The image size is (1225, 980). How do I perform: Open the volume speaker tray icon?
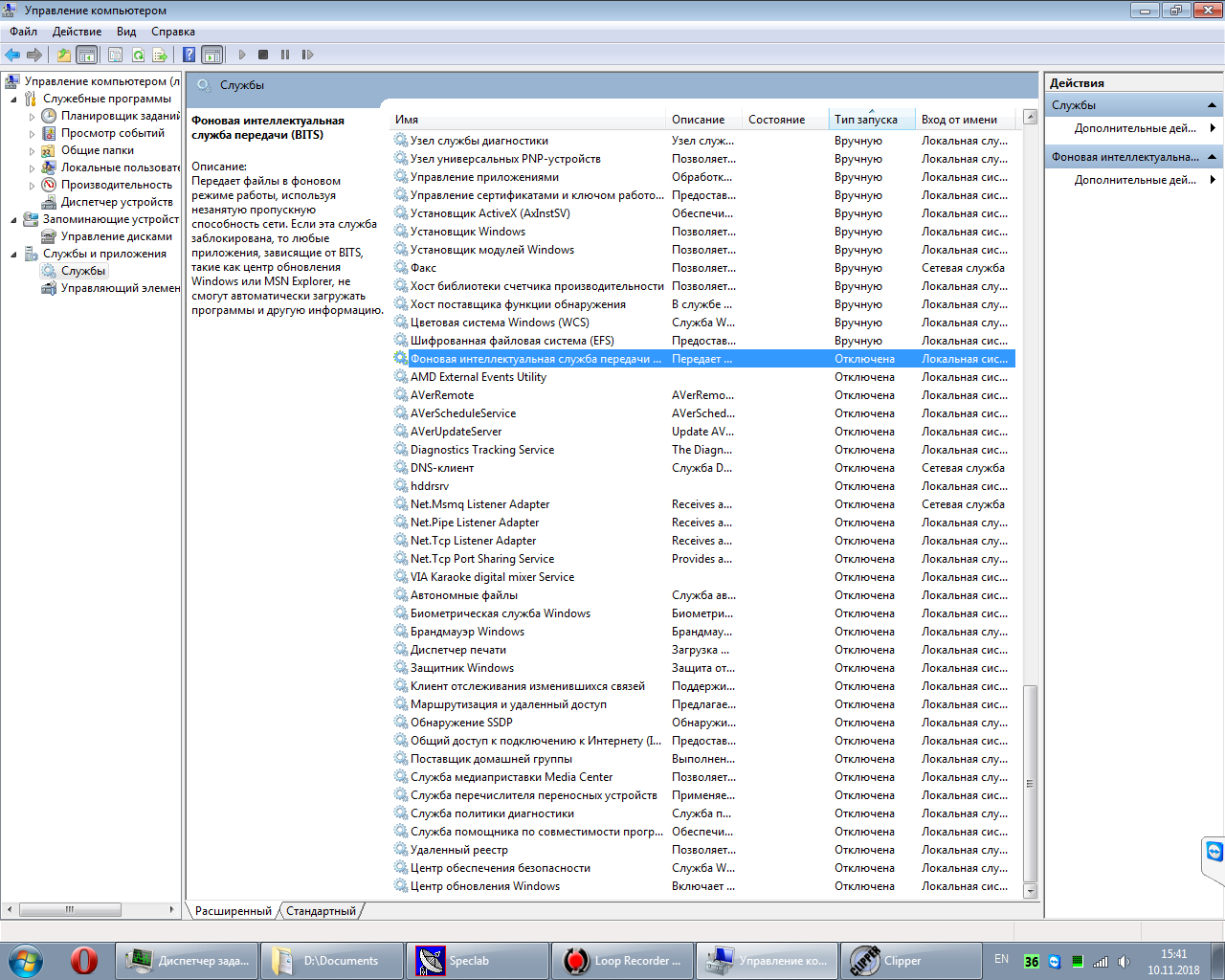point(1124,962)
